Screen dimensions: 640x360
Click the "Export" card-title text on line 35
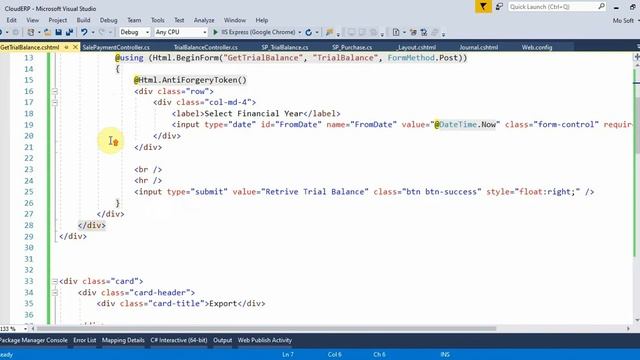coord(223,304)
